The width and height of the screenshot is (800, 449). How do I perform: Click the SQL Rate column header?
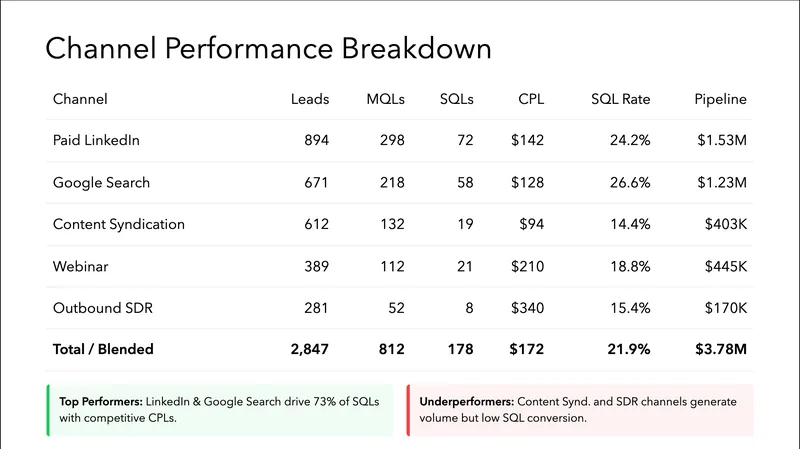click(621, 99)
